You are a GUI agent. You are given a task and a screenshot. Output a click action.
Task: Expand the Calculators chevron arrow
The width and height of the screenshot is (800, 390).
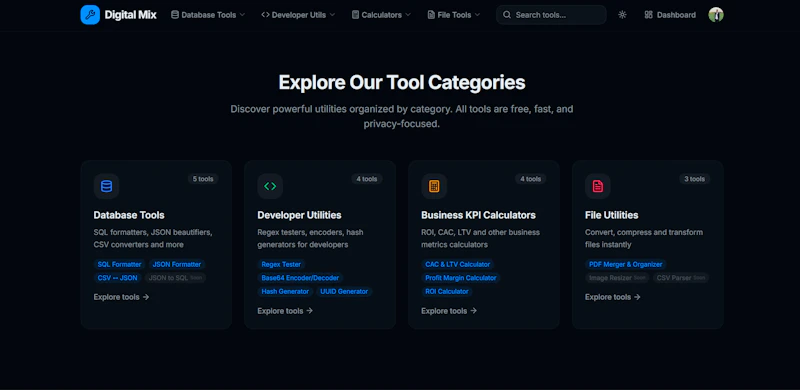point(408,15)
